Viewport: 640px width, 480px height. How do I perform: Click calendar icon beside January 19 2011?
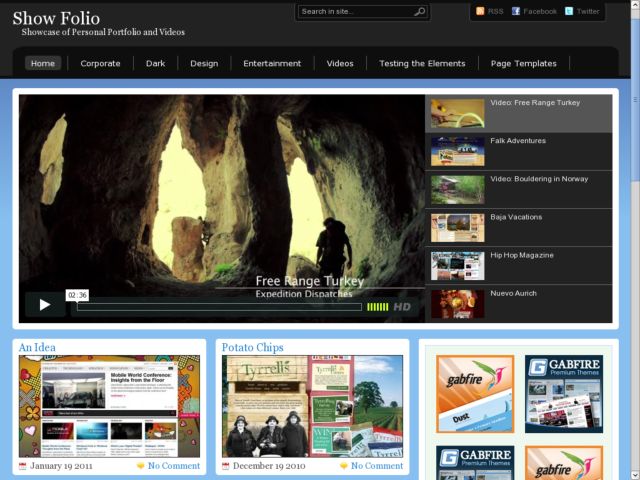(x=22, y=466)
